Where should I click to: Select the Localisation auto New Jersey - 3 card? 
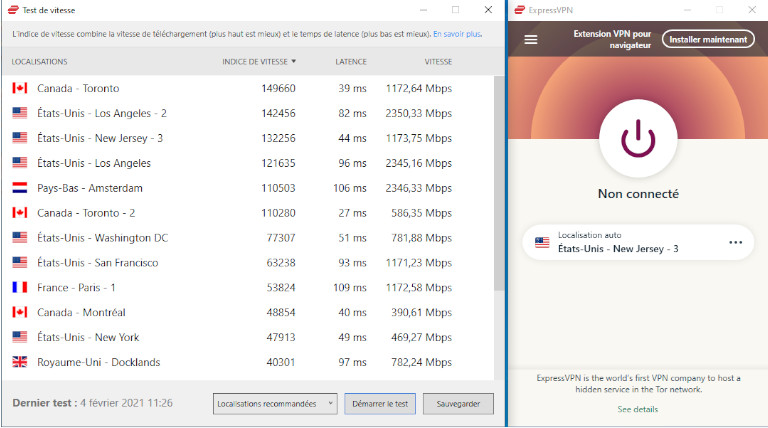coord(638,242)
